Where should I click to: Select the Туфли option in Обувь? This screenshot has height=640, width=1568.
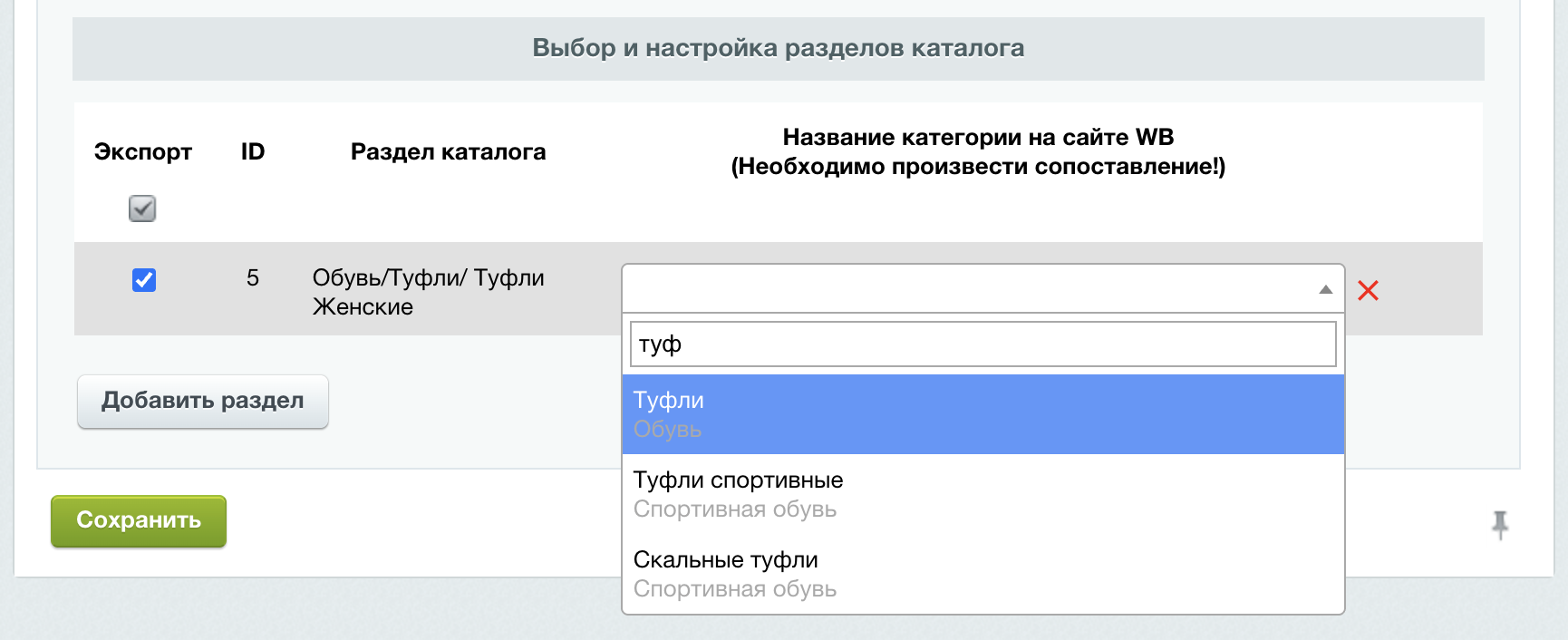pyautogui.click(x=982, y=414)
